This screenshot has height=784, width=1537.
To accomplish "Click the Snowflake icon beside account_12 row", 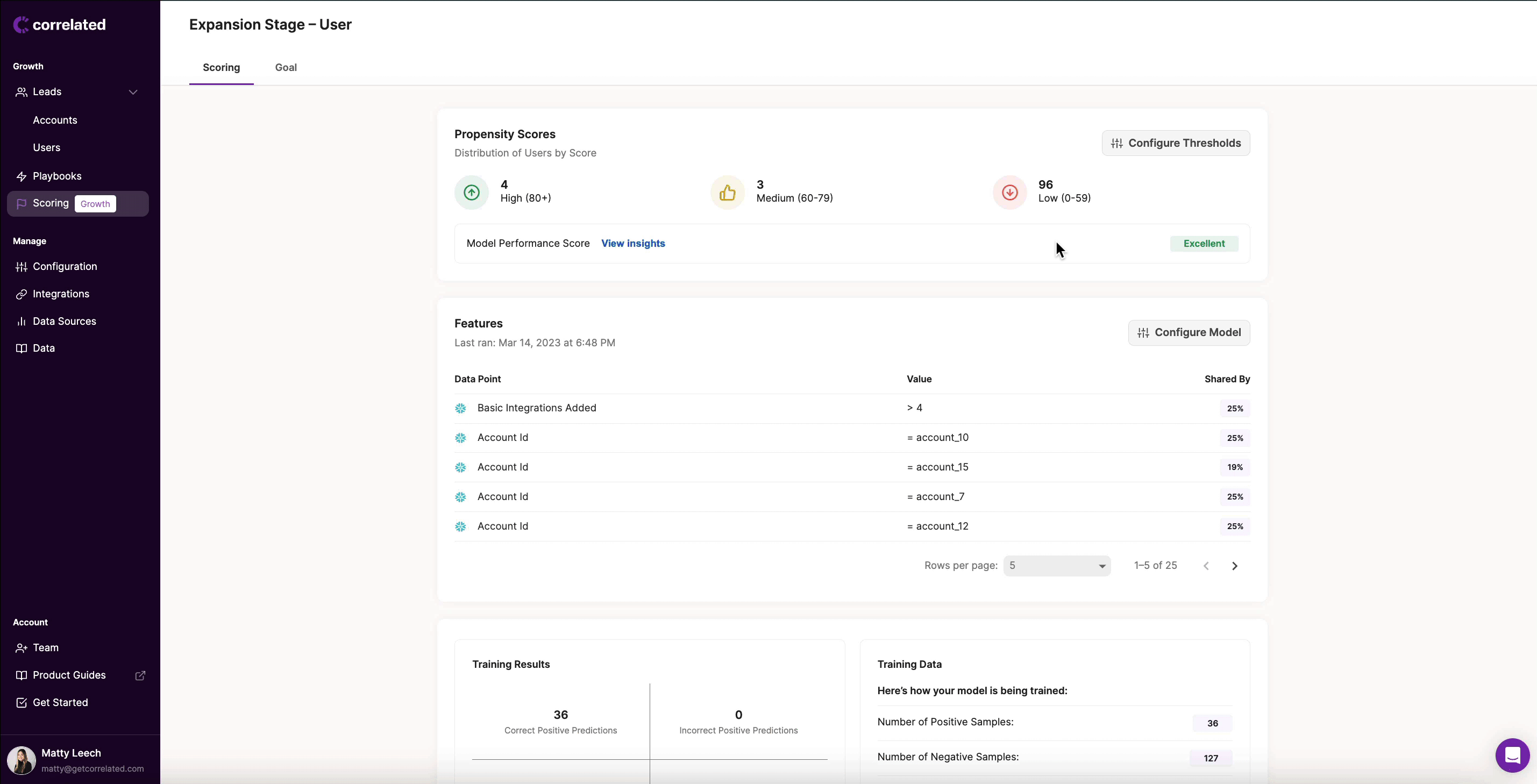I will [461, 526].
